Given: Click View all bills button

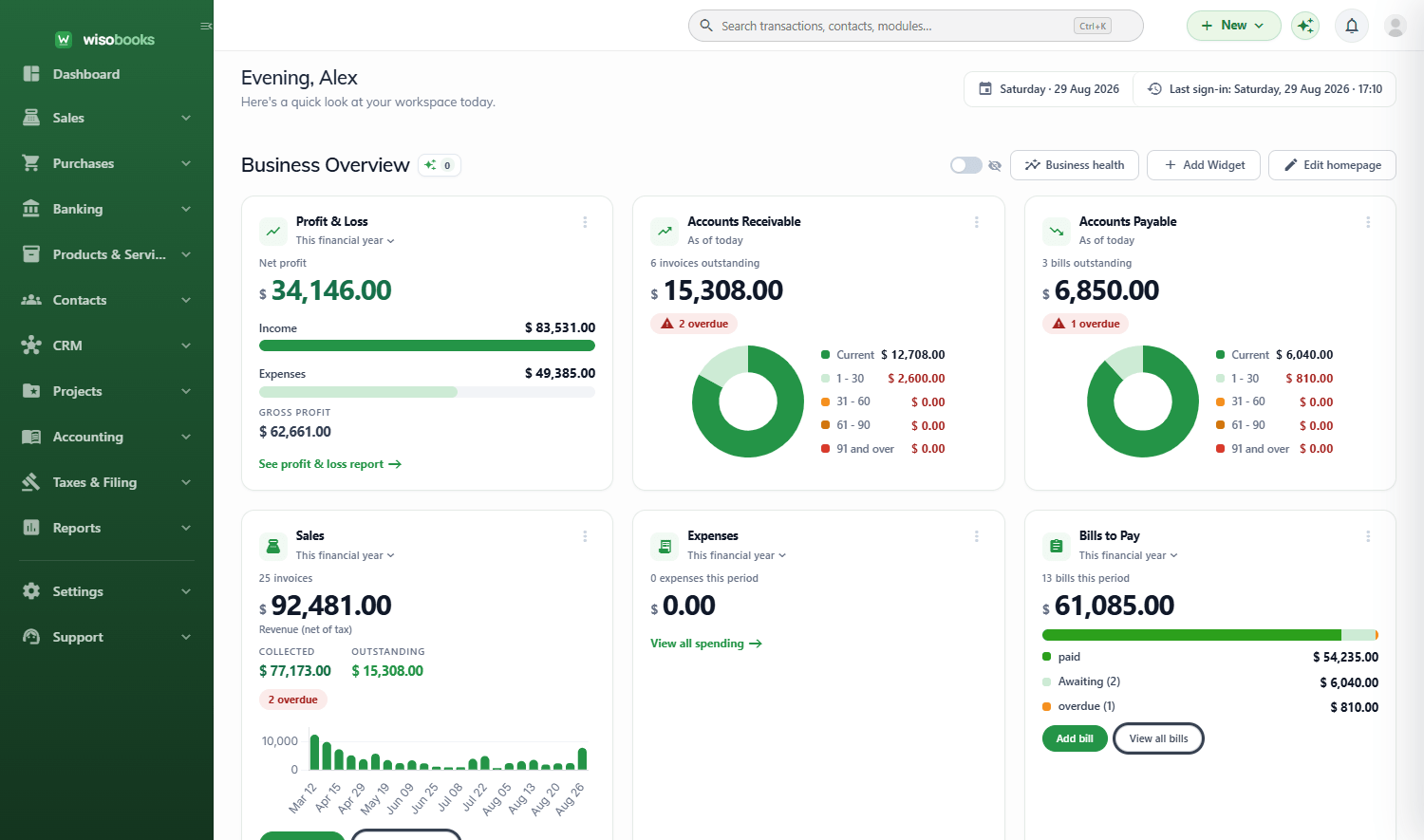Looking at the screenshot, I should (x=1158, y=738).
